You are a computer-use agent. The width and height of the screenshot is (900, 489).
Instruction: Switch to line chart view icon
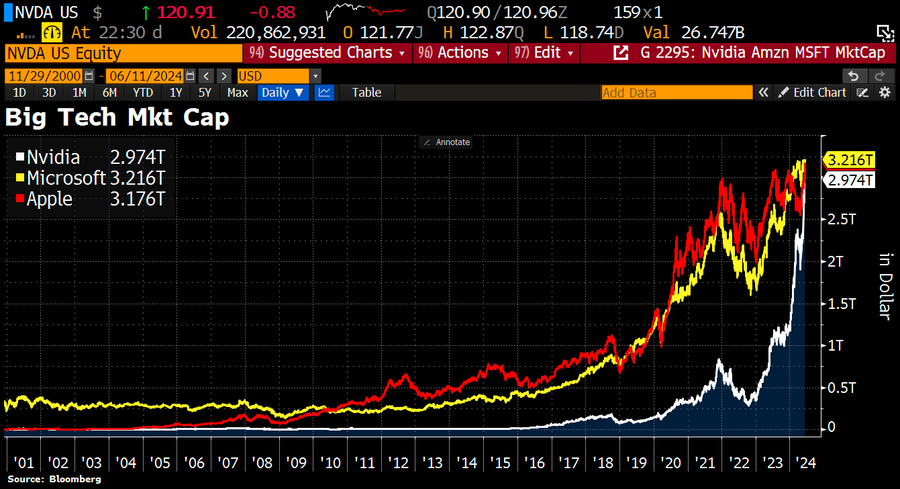[324, 92]
